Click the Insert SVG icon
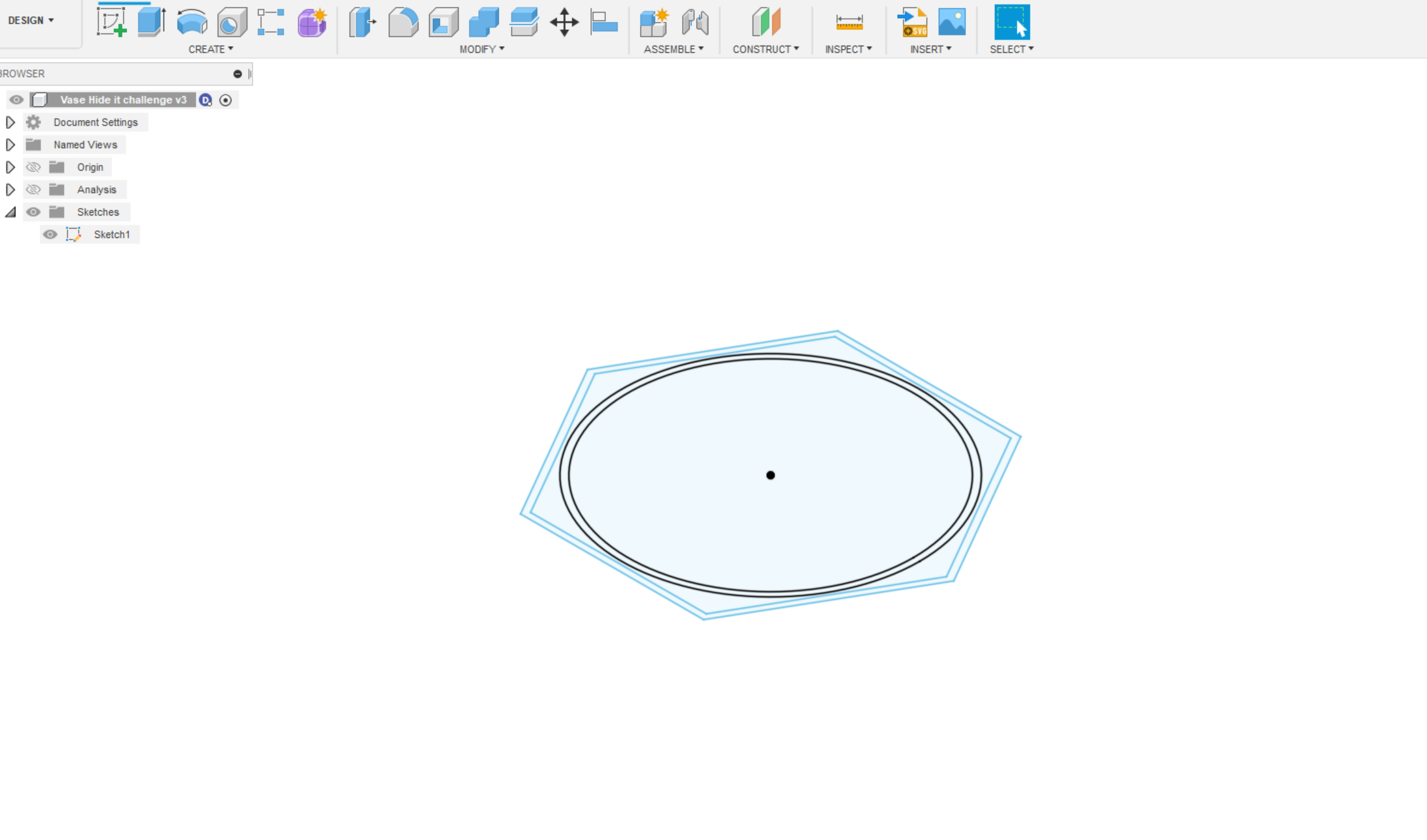1427x840 pixels. tap(912, 21)
